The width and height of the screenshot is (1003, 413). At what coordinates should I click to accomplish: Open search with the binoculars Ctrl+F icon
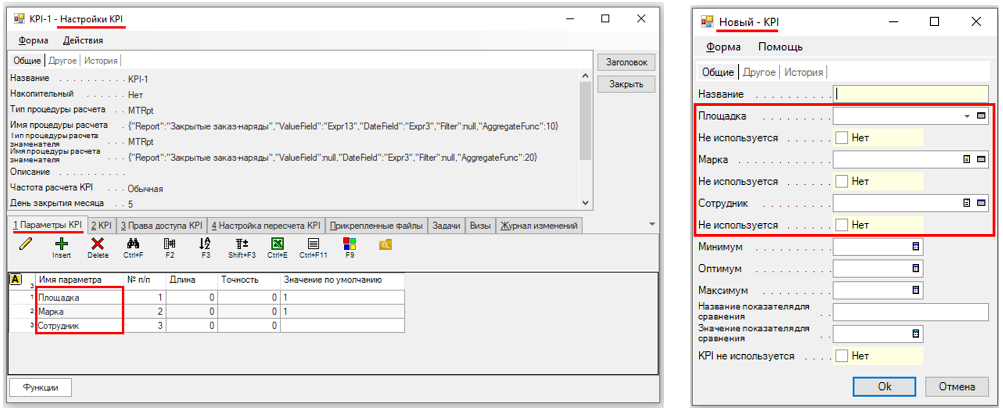pos(133,244)
